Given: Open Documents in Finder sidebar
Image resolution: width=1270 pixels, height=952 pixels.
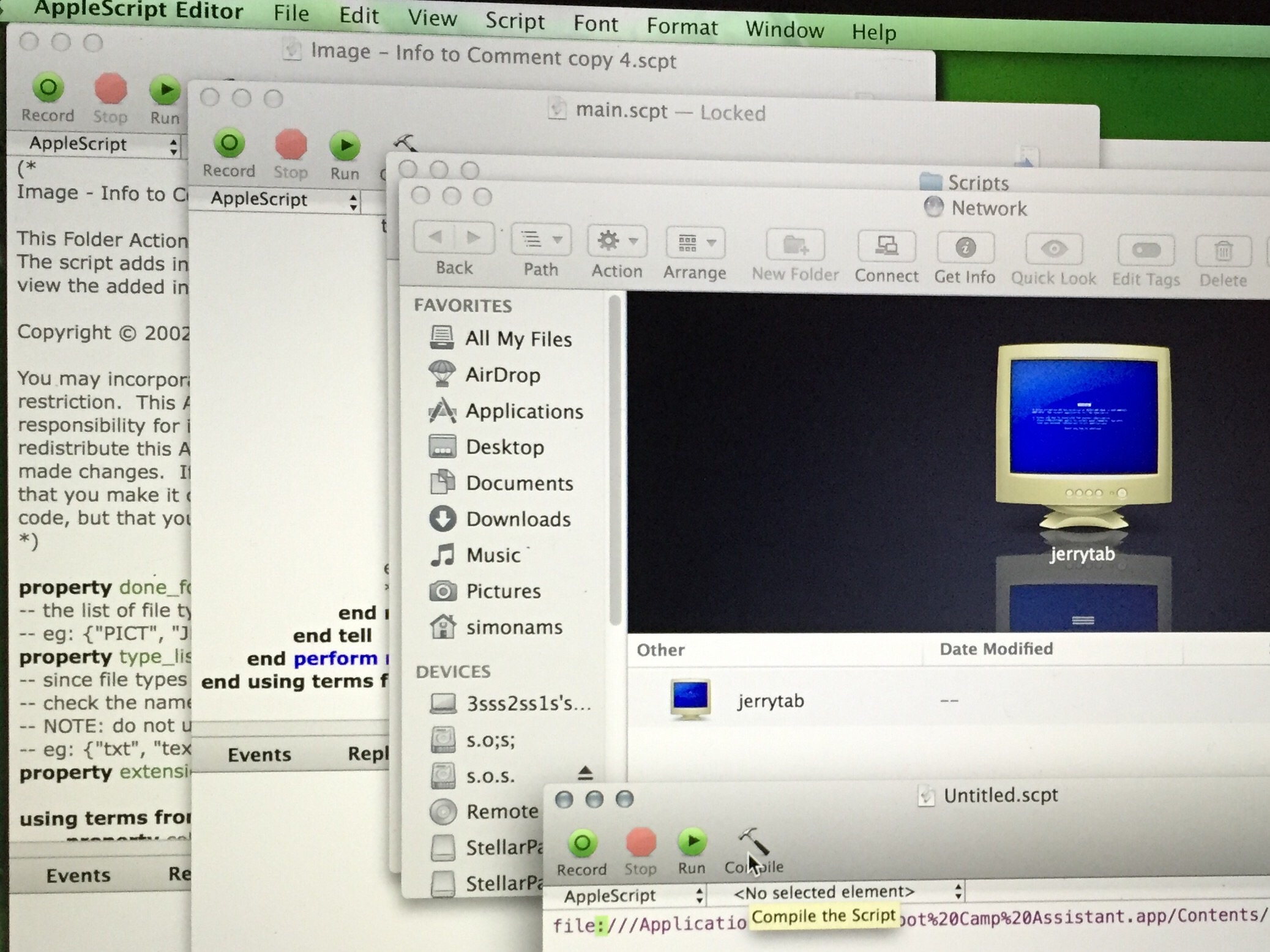Looking at the screenshot, I should 501,483.
